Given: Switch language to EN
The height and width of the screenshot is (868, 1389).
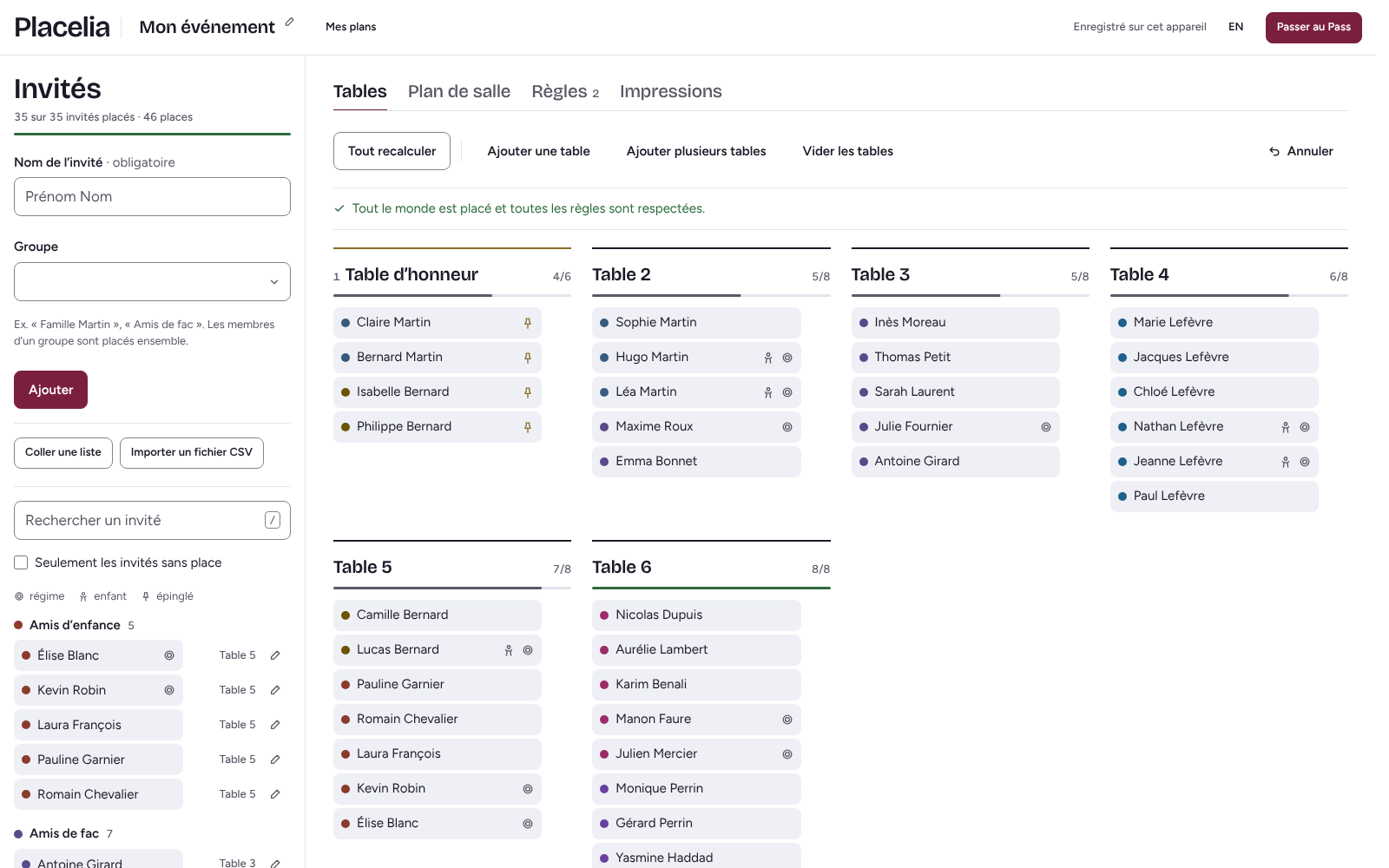Looking at the screenshot, I should (1235, 27).
